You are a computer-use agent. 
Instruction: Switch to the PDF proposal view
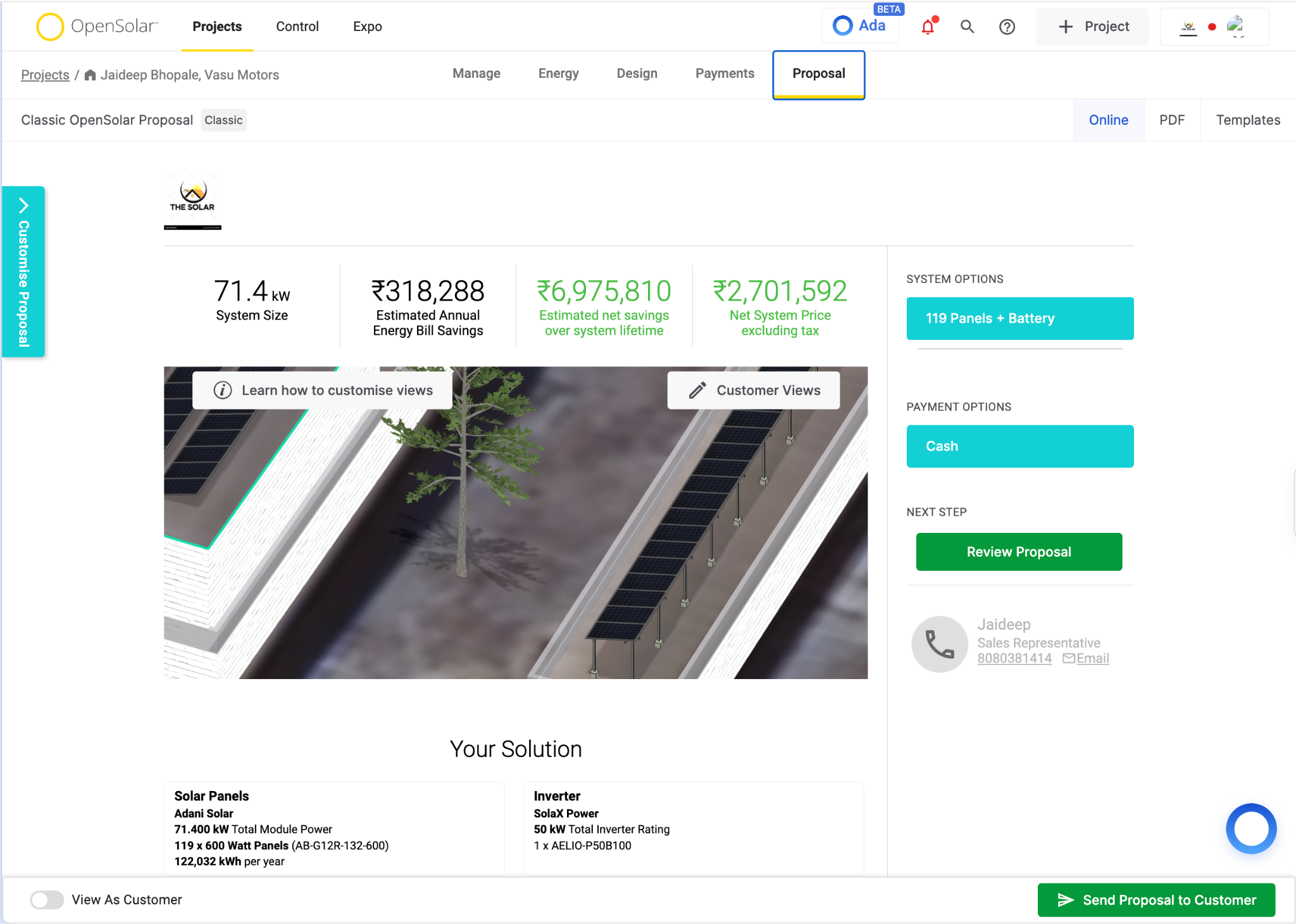coord(1172,120)
